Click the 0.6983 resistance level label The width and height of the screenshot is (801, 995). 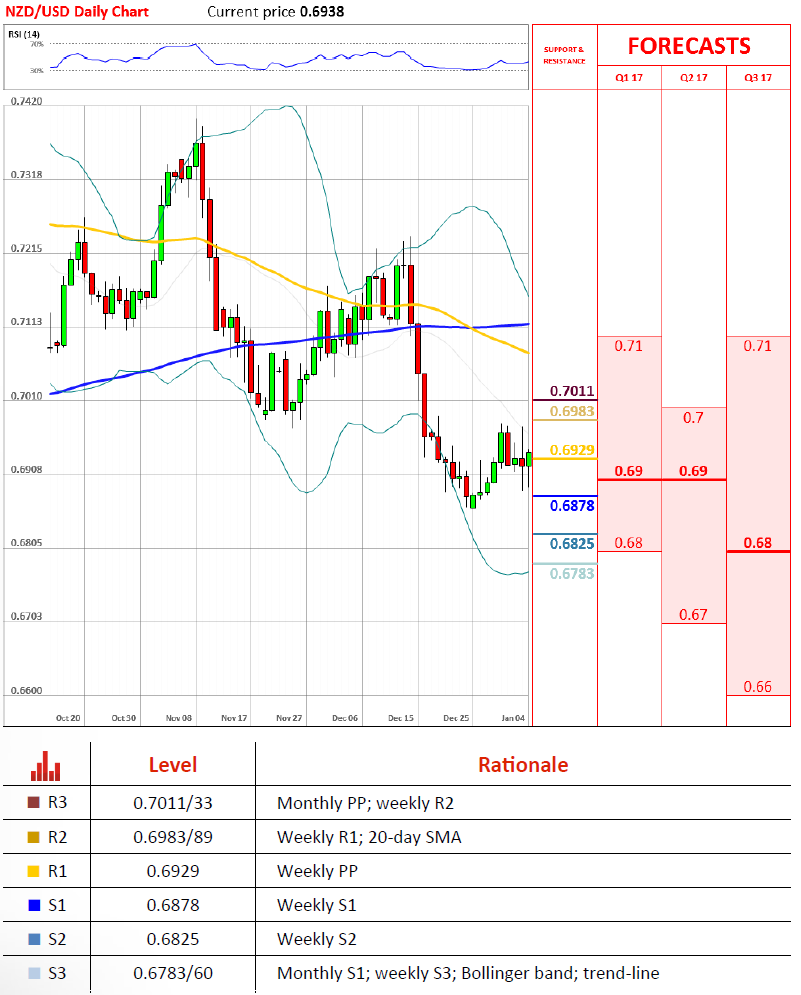point(572,411)
